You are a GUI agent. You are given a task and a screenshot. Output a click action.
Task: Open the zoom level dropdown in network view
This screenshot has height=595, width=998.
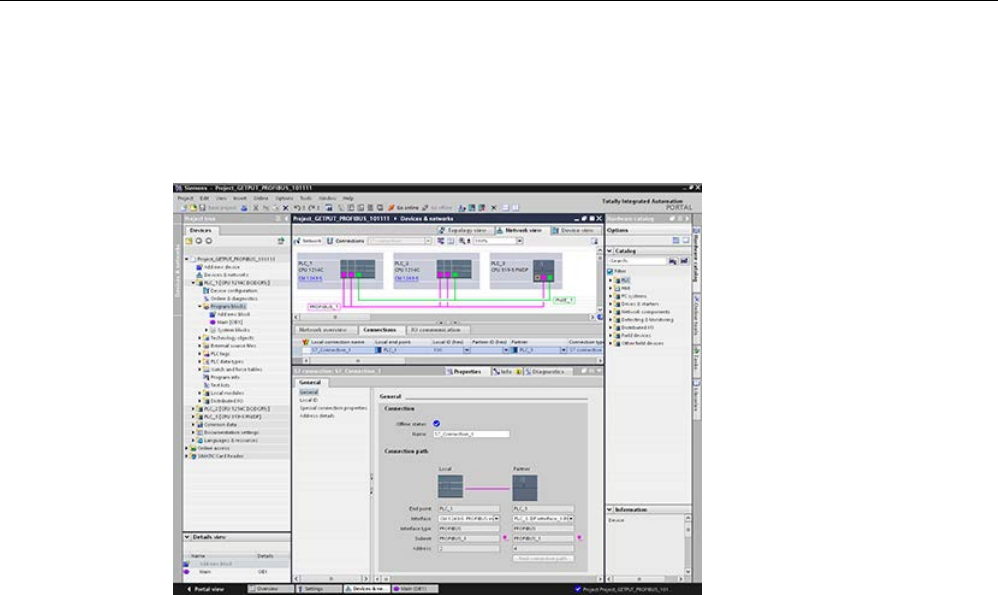coord(519,241)
